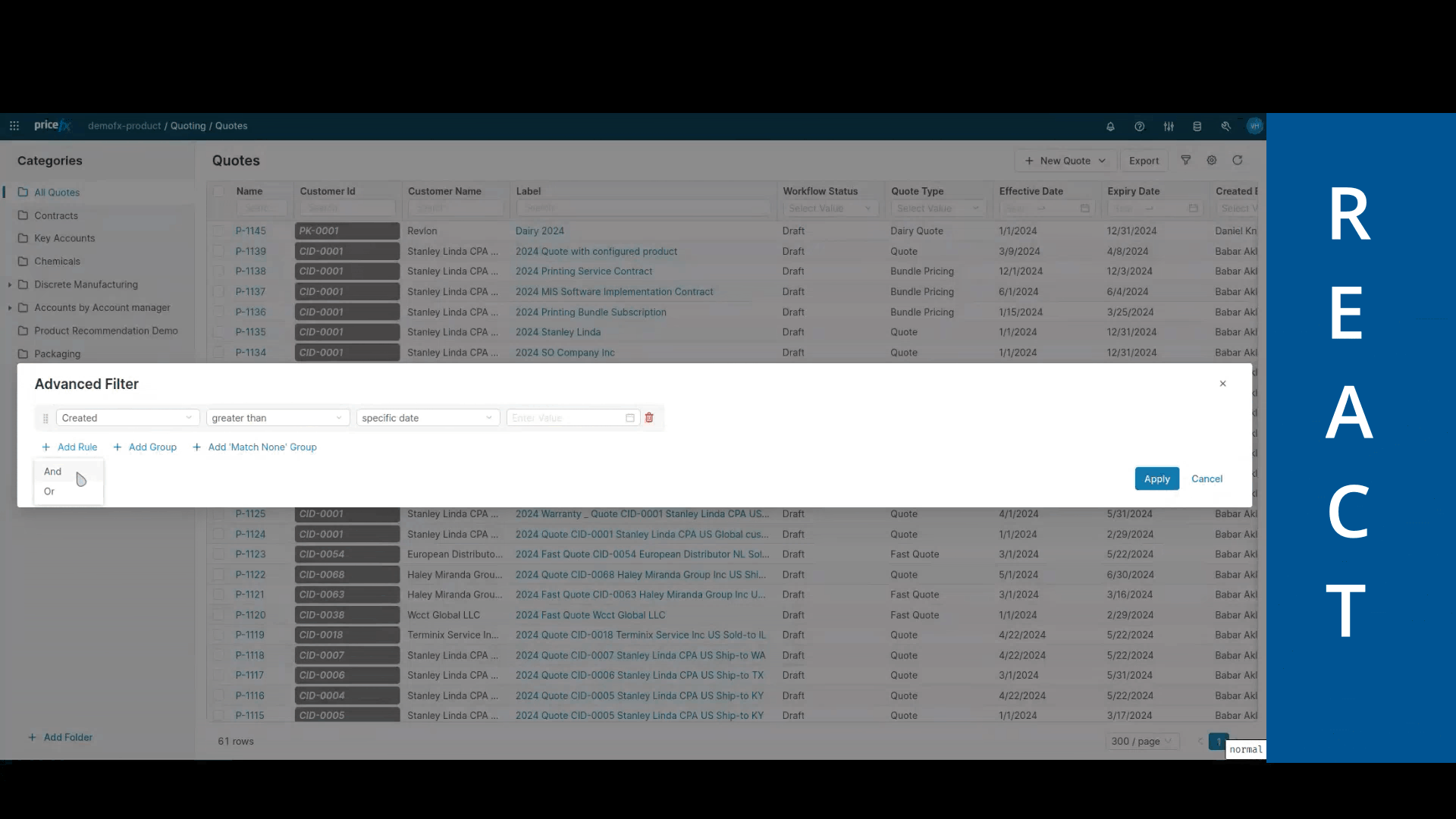Click the Enter Value date field
Image resolution: width=1456 pixels, height=819 pixels.
(565, 418)
